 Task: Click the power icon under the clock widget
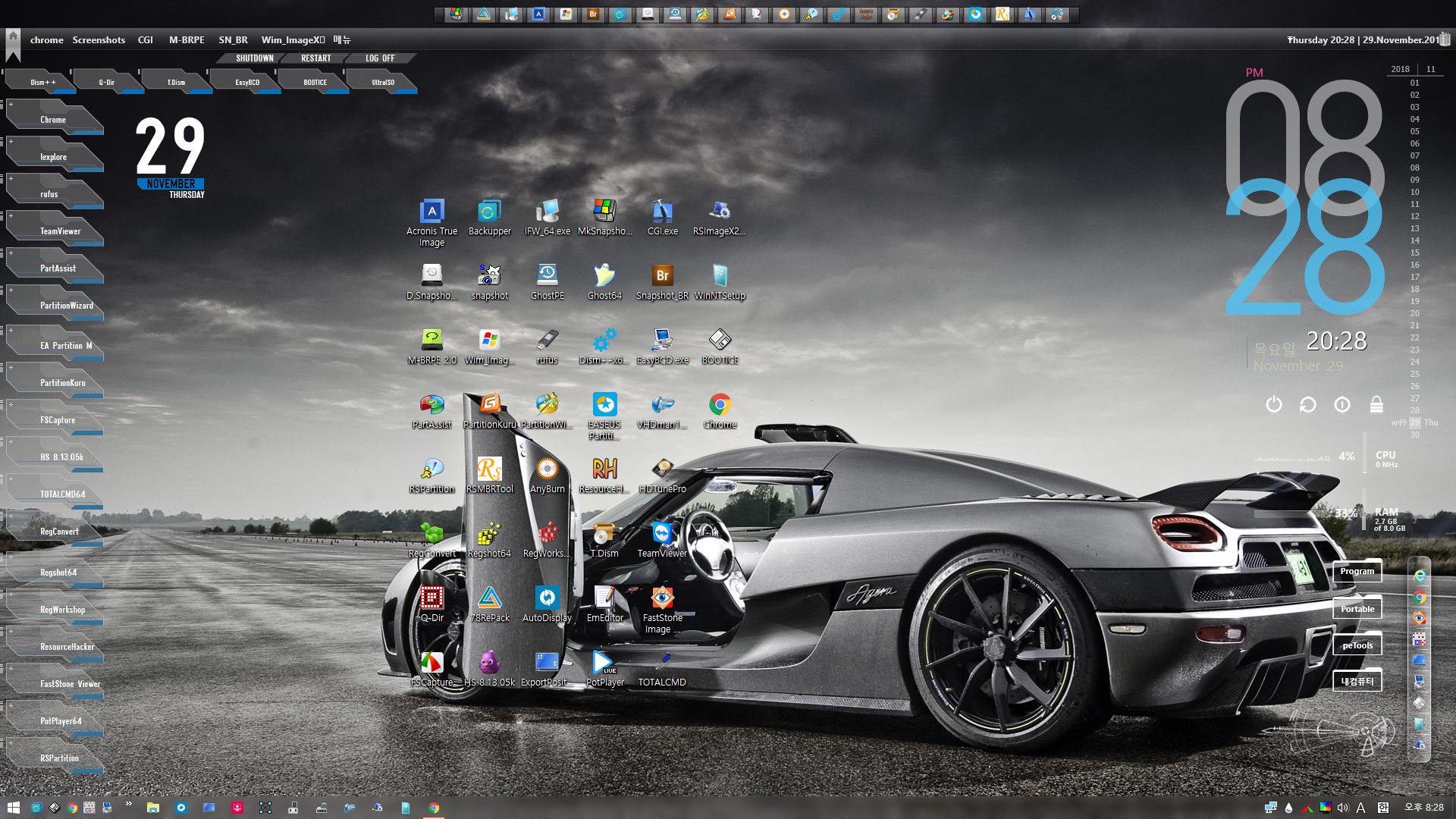click(x=1274, y=404)
